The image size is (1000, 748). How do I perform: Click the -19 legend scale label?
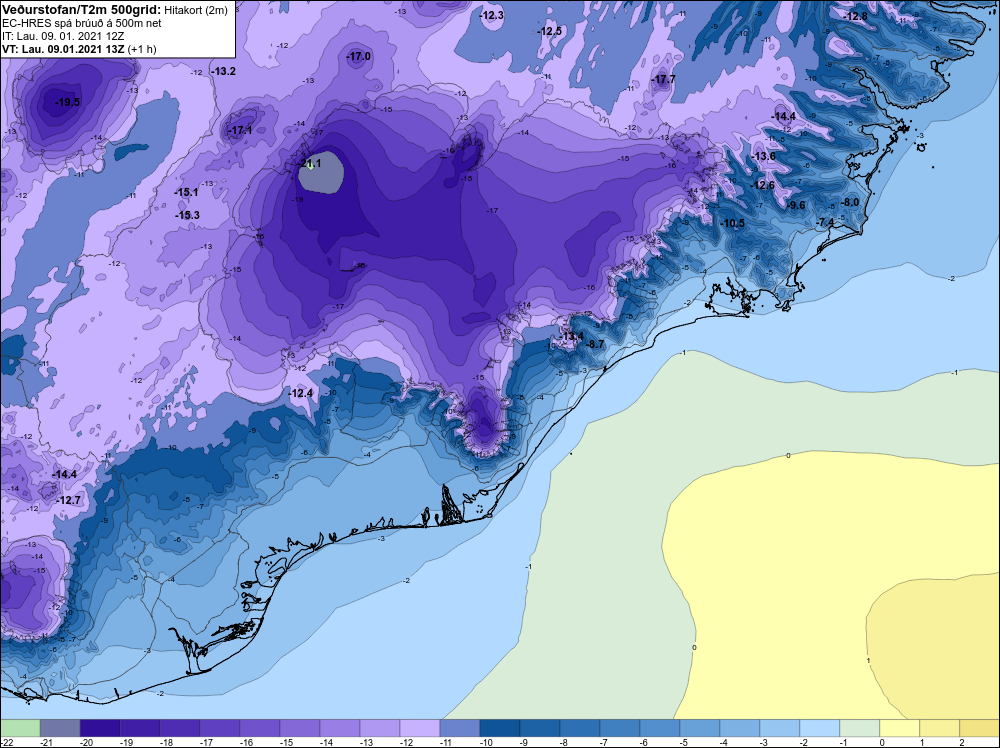point(126,742)
